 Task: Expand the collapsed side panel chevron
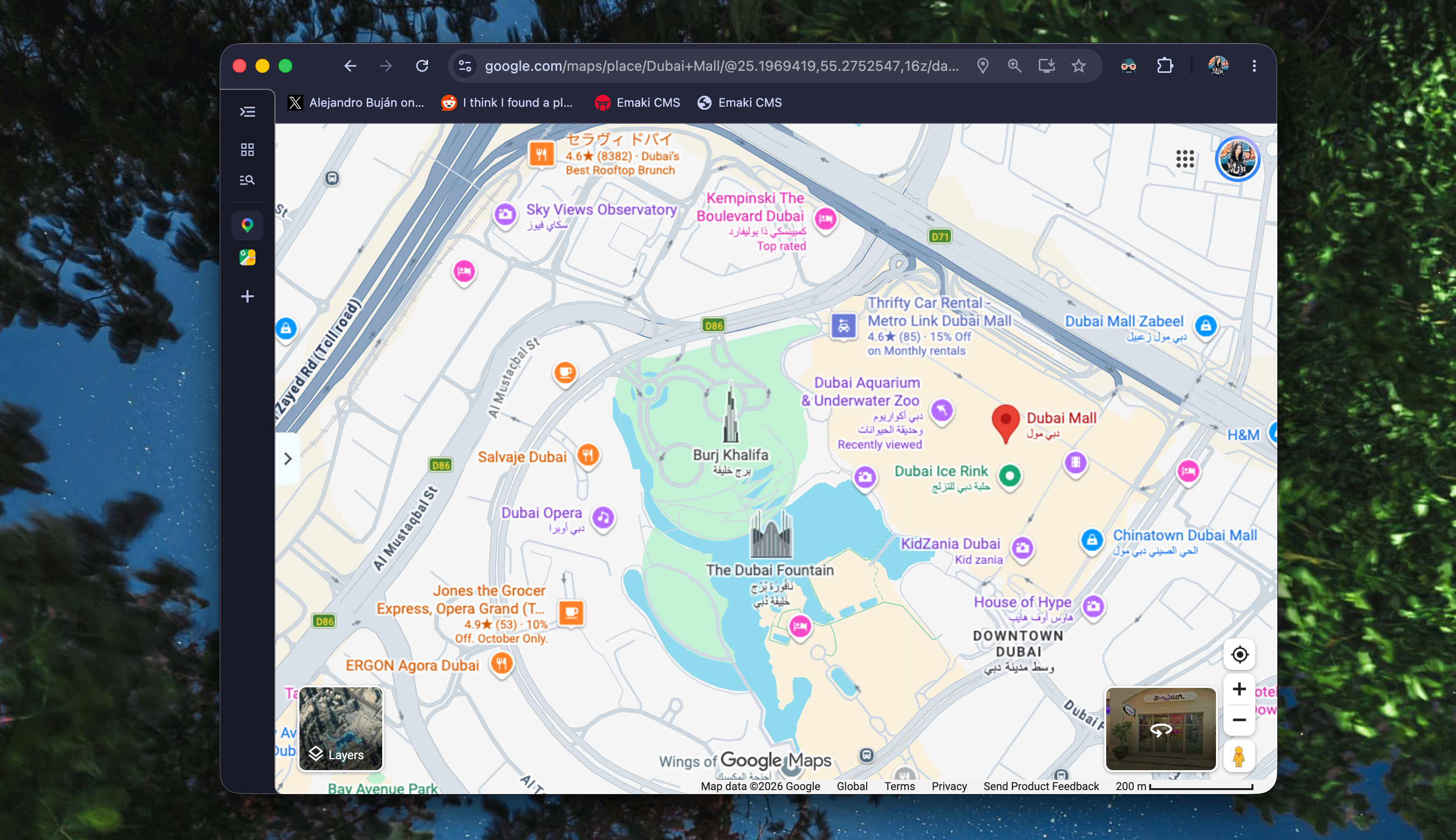287,458
